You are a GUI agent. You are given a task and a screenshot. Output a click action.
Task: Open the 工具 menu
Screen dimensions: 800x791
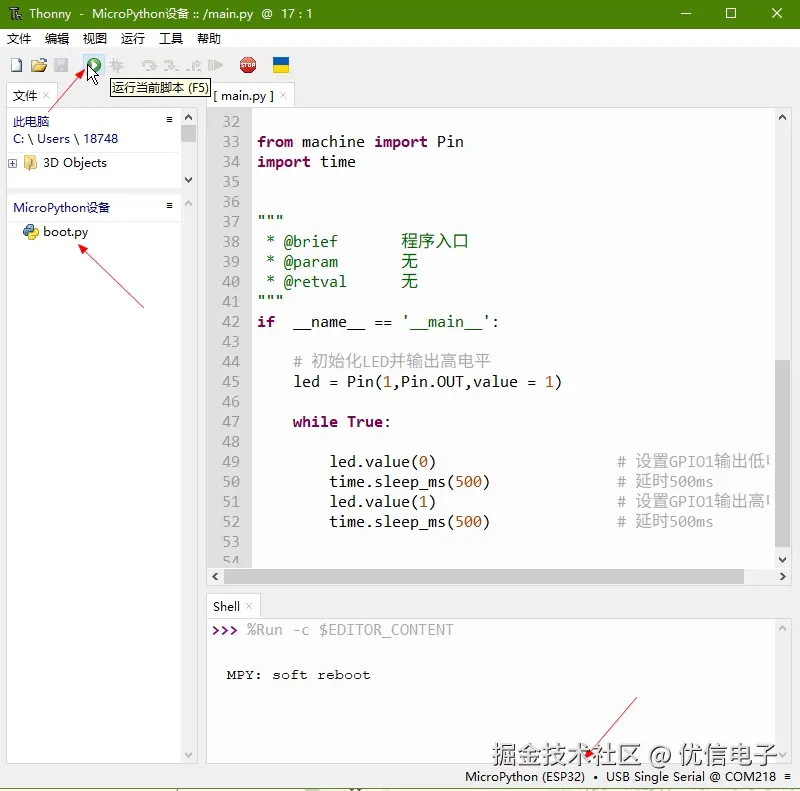coord(171,39)
